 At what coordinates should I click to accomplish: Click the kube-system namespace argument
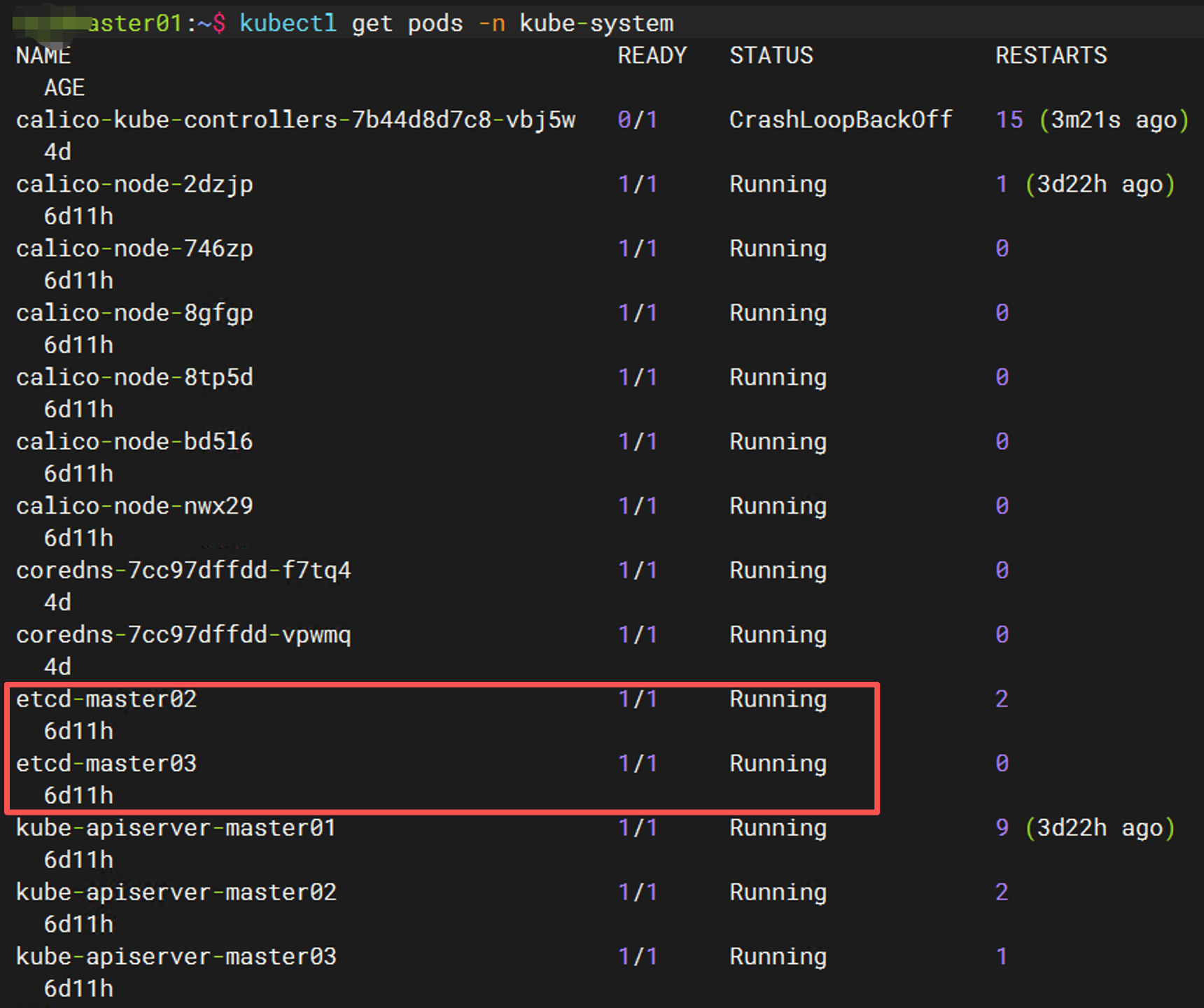[596, 23]
